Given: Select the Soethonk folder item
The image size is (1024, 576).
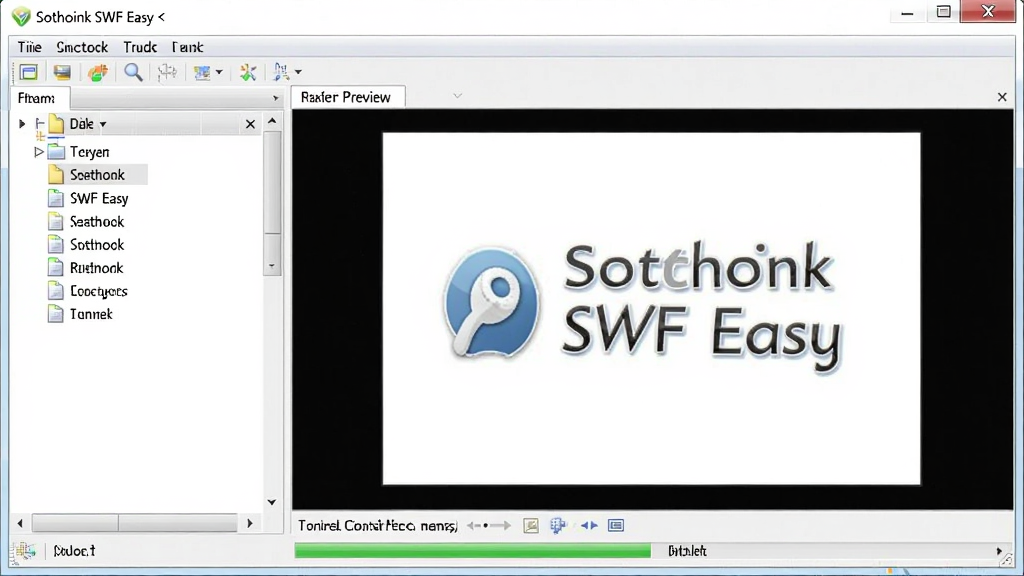Looking at the screenshot, I should coord(97,175).
